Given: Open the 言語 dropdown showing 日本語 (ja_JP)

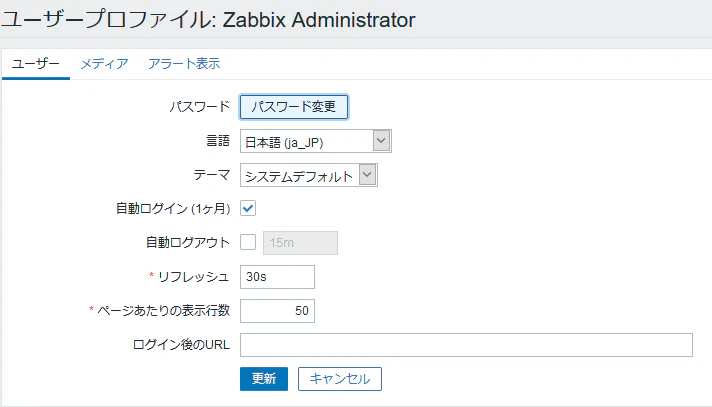Looking at the screenshot, I should click(x=316, y=141).
